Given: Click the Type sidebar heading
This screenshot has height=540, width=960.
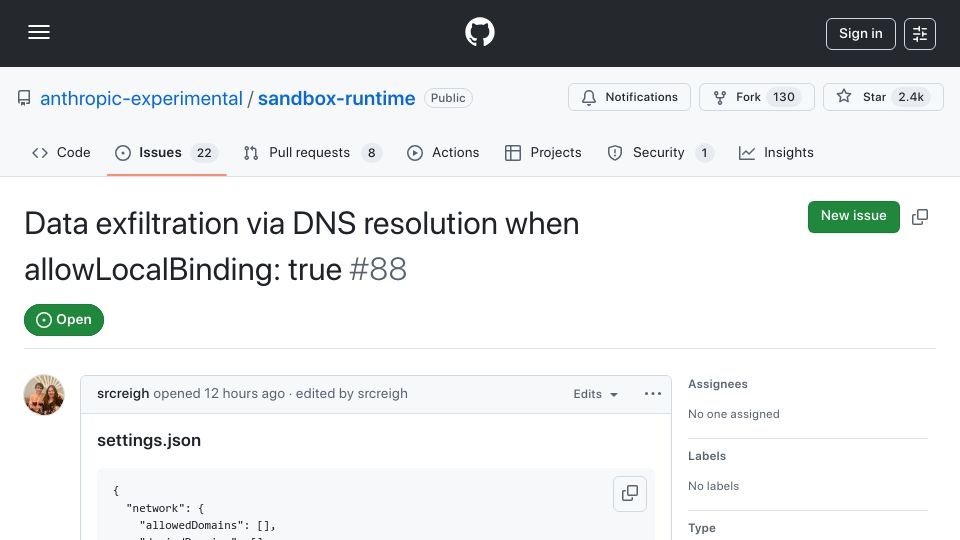Looking at the screenshot, I should 702,528.
